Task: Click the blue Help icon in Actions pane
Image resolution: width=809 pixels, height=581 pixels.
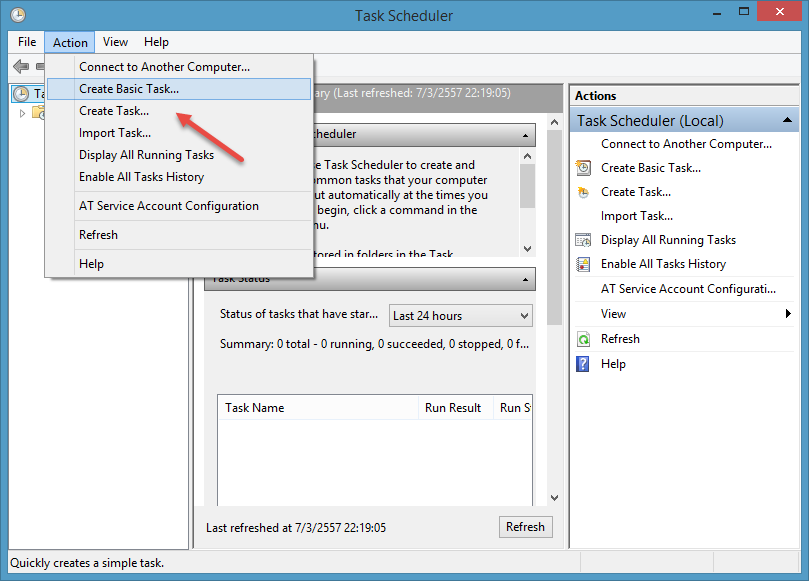Action: 584,364
